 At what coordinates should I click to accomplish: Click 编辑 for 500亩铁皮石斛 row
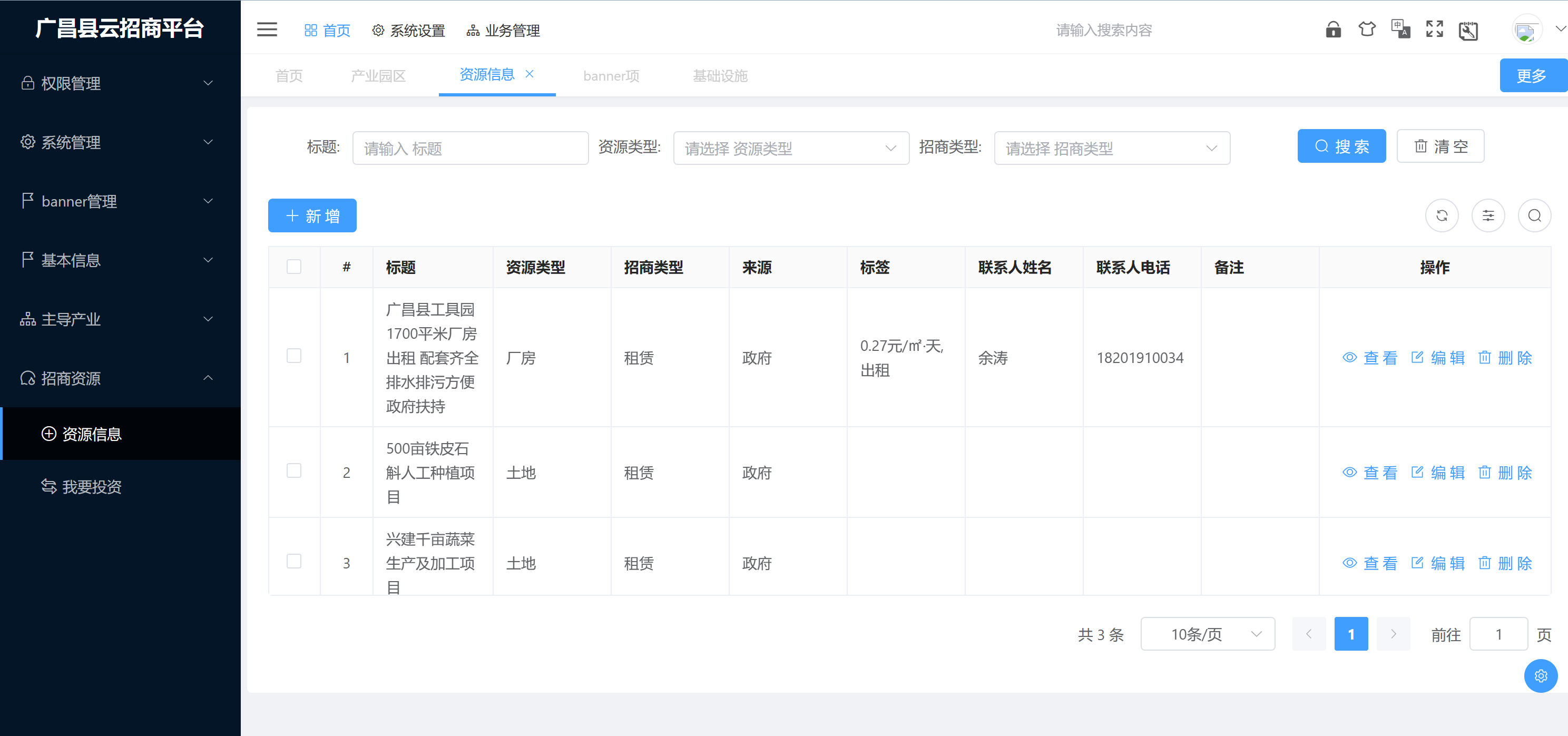[1438, 473]
